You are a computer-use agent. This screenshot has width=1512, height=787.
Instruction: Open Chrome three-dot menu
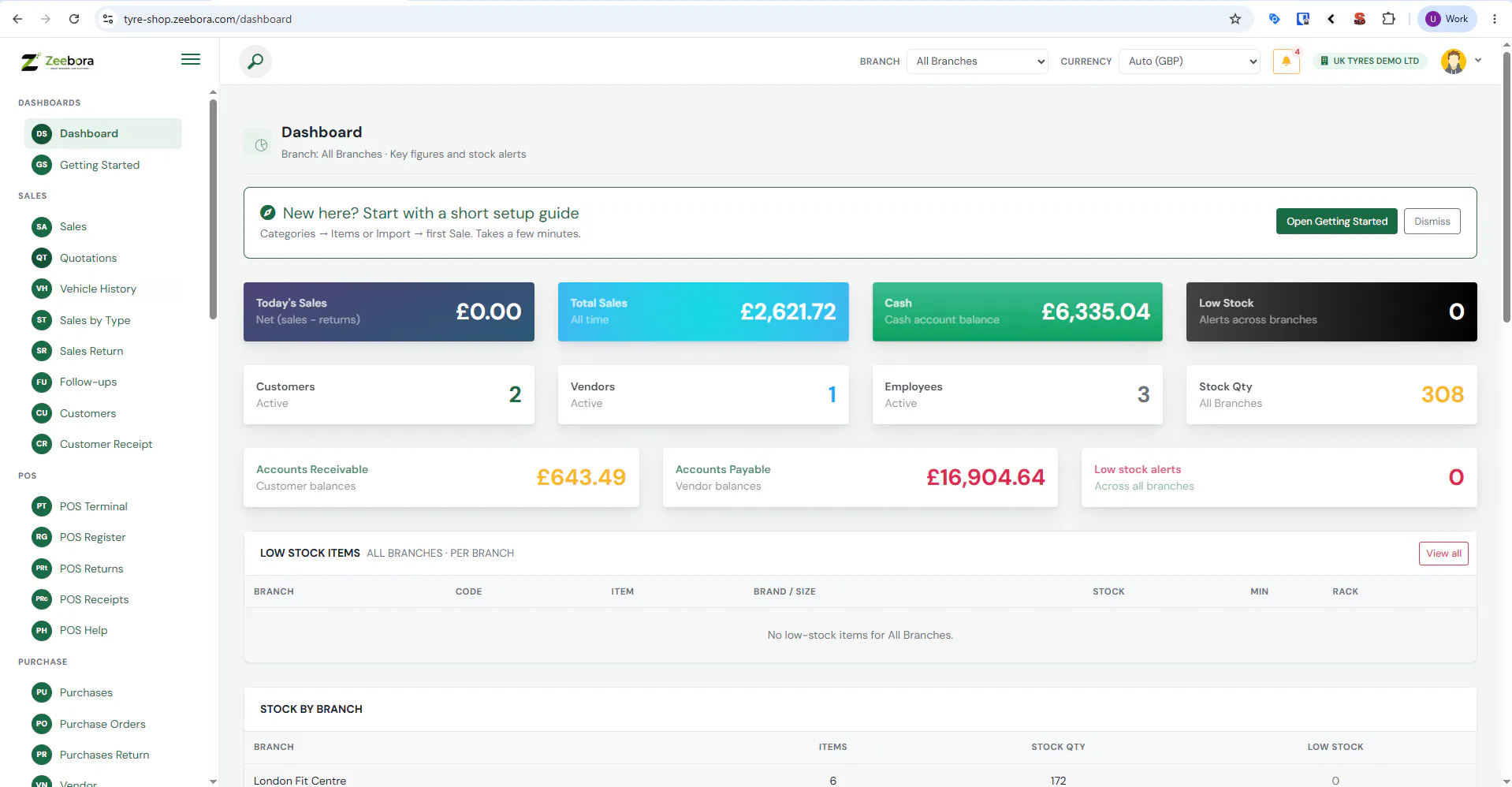pyautogui.click(x=1494, y=19)
